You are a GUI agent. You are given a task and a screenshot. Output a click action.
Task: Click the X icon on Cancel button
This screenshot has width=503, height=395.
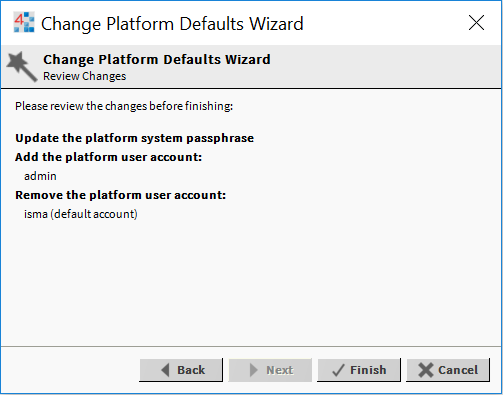[426, 370]
